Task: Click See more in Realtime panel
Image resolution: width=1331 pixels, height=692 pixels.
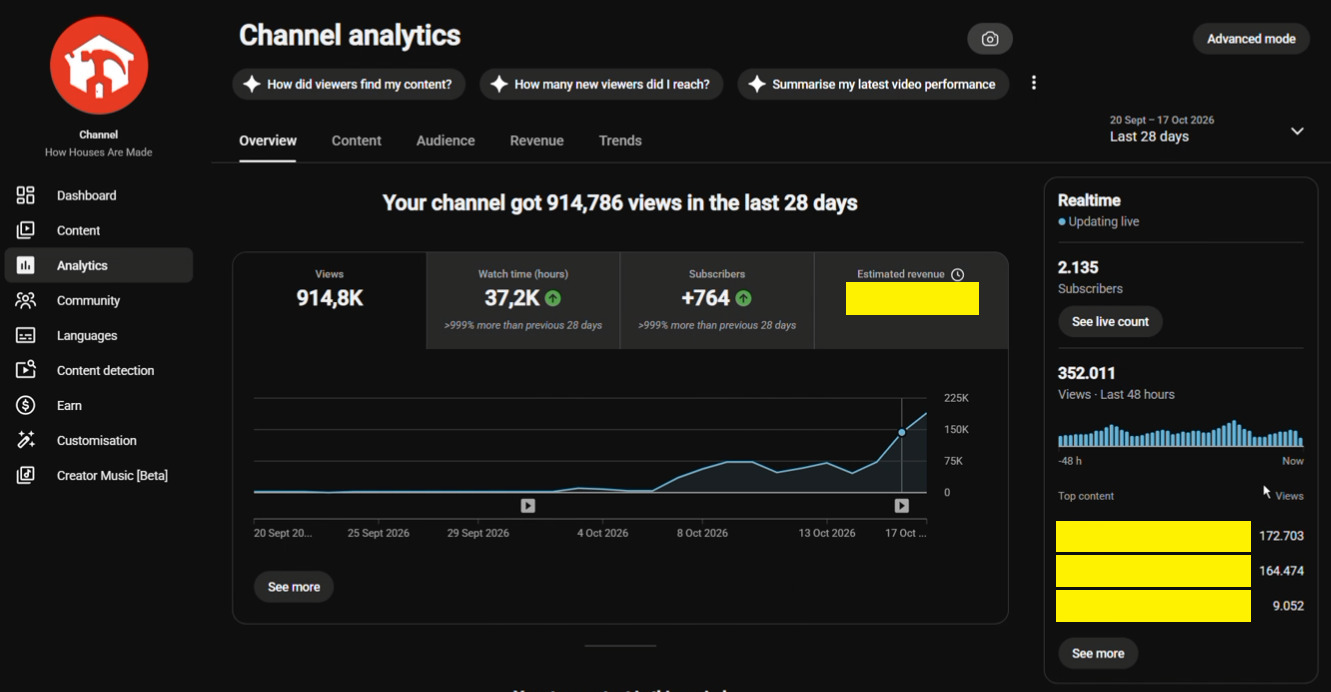Action: [x=1098, y=653]
